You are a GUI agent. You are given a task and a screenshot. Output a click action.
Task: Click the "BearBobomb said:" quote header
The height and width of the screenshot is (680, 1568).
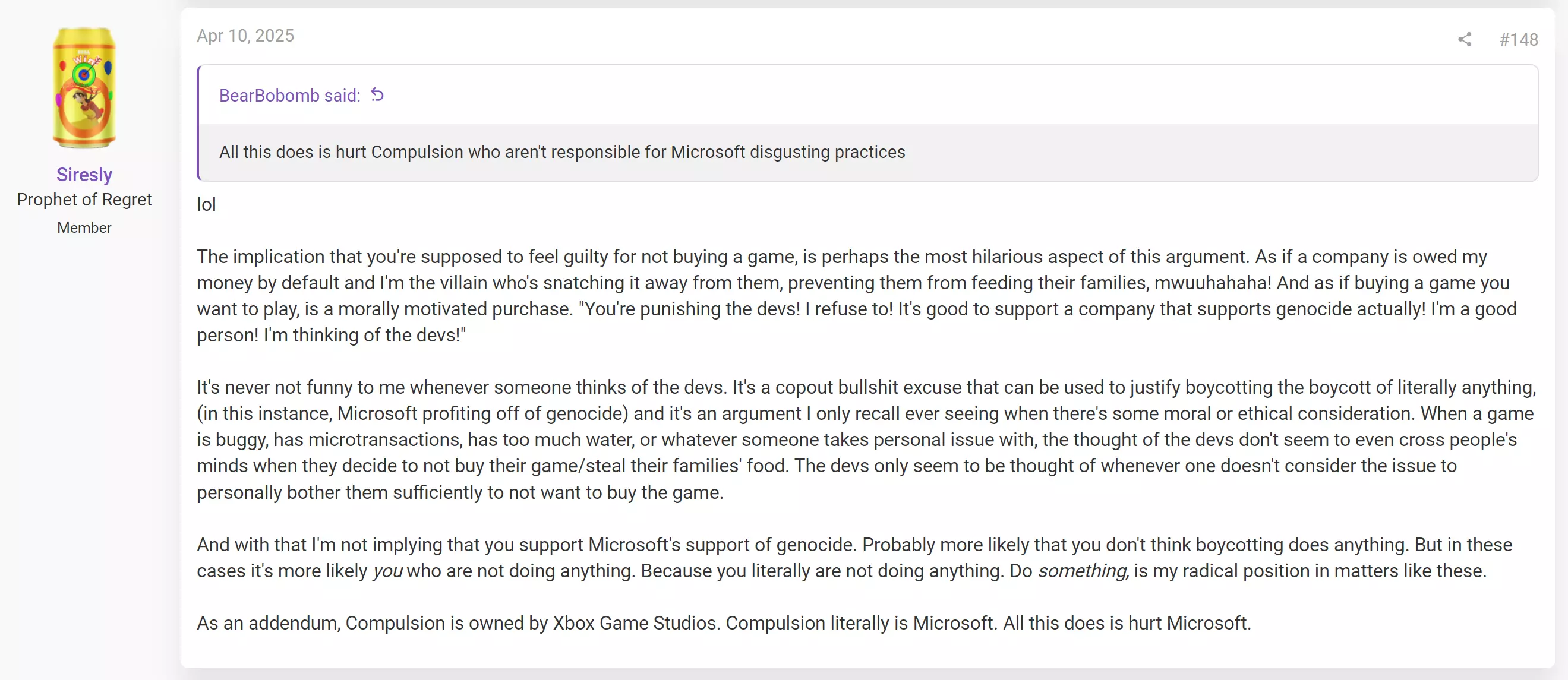(x=290, y=96)
